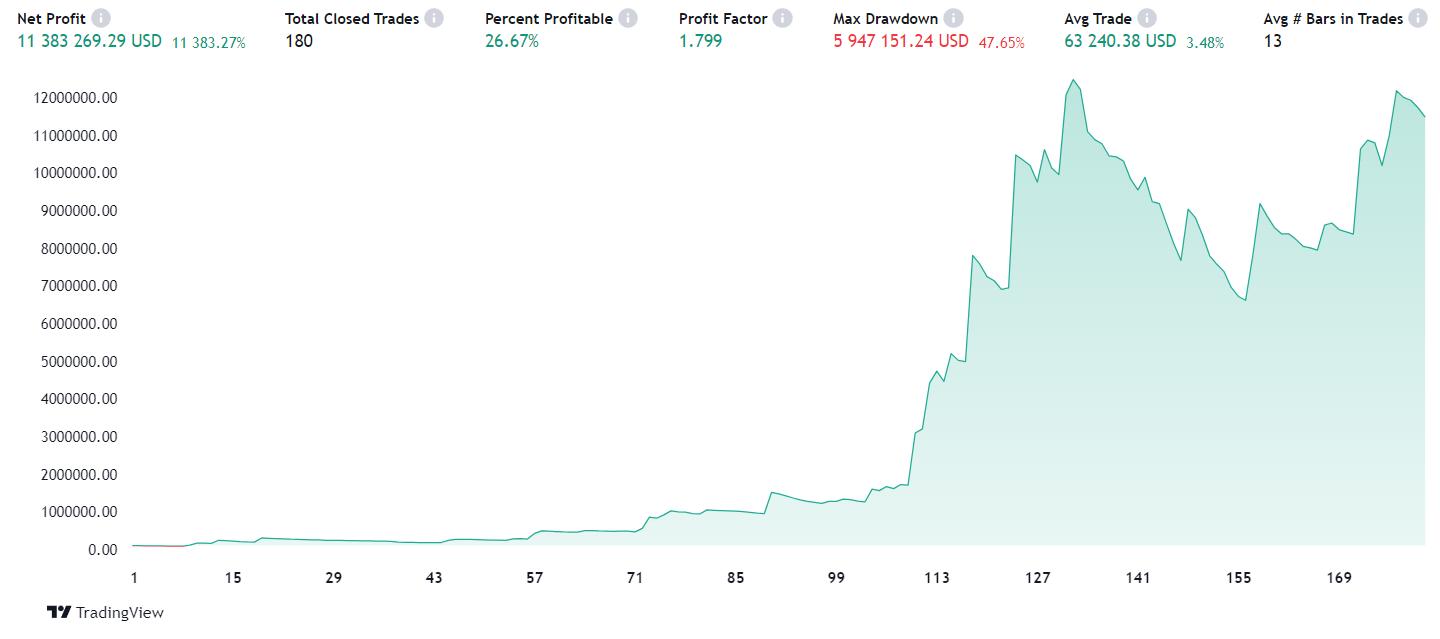
Task: Click the Avg Trade value 63 240.38 USD
Action: [x=1120, y=41]
